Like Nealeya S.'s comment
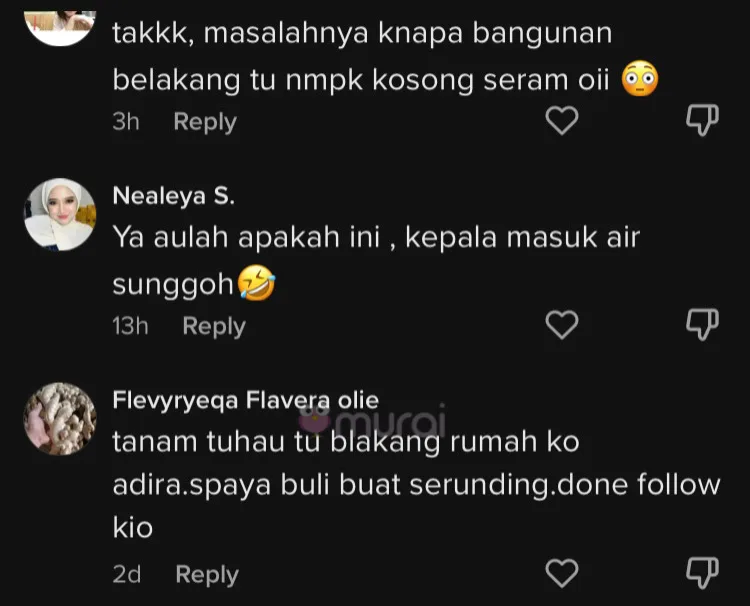 (x=562, y=325)
